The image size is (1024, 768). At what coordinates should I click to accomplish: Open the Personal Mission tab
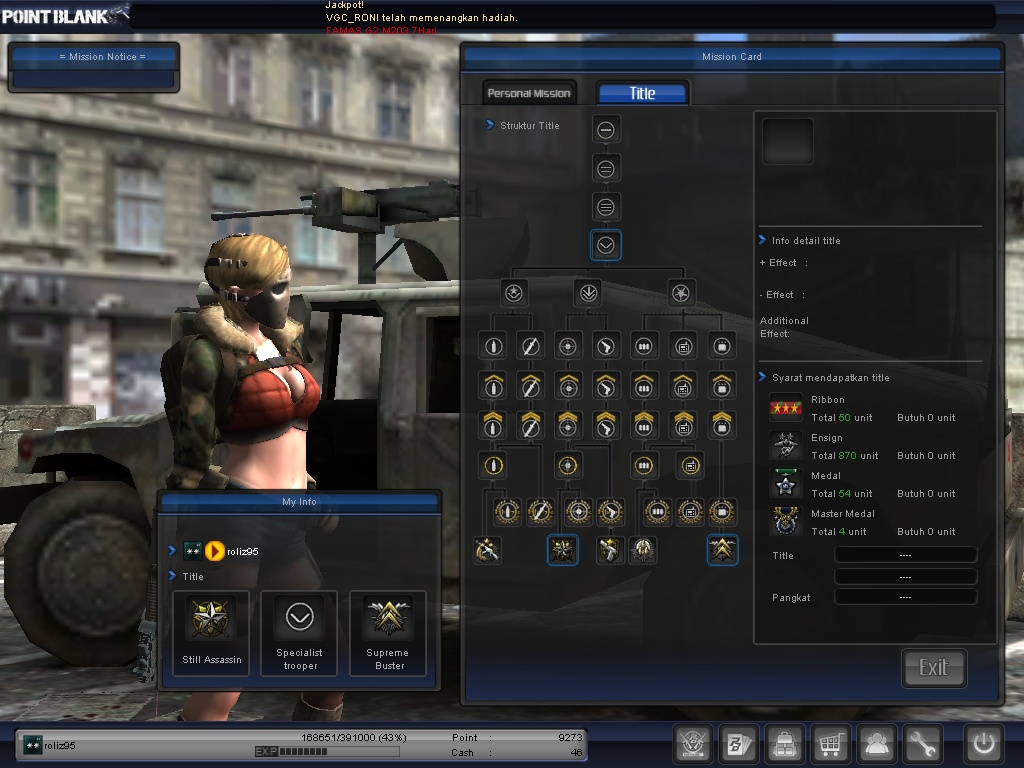point(529,93)
